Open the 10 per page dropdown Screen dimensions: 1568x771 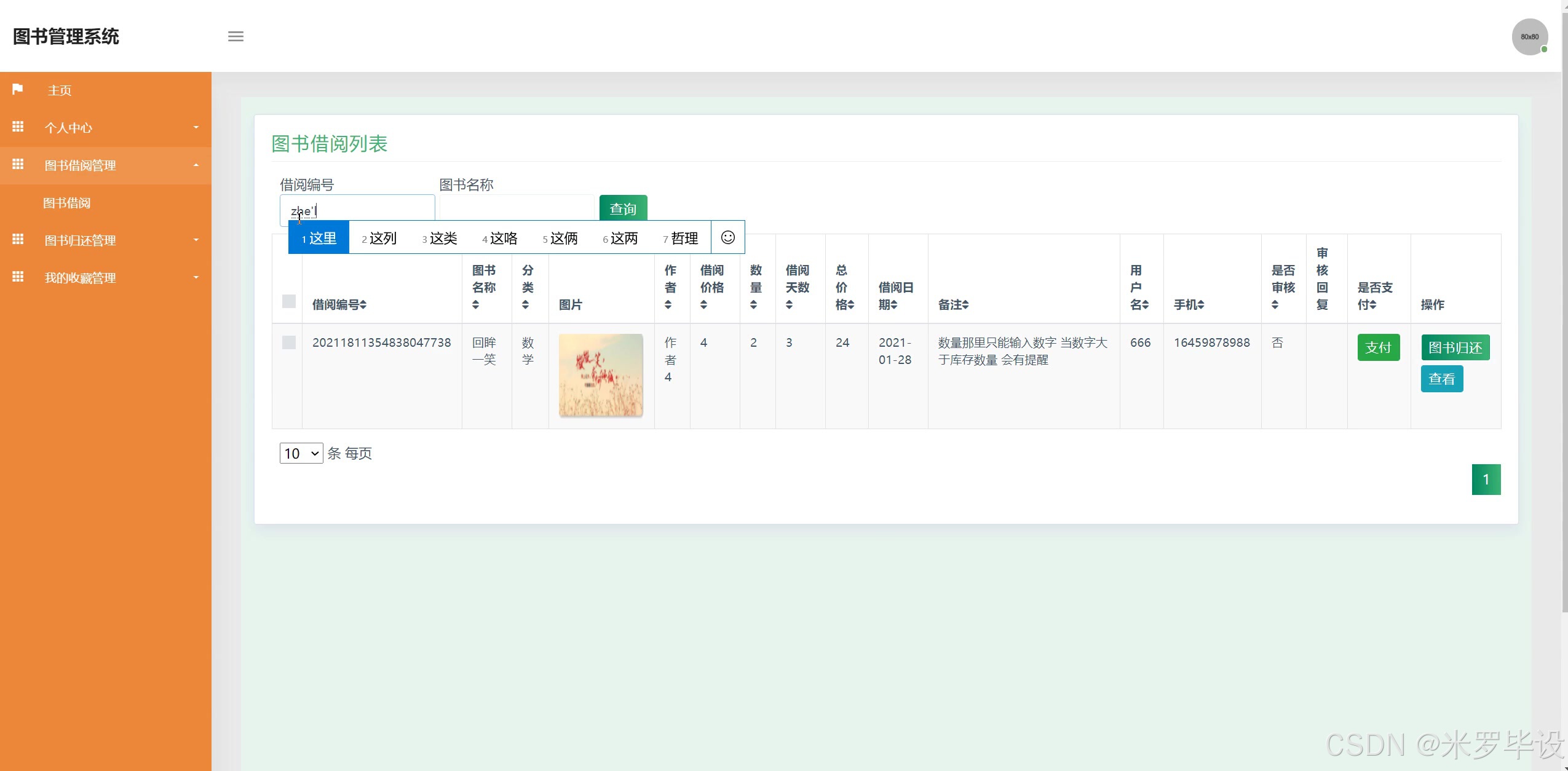tap(301, 453)
